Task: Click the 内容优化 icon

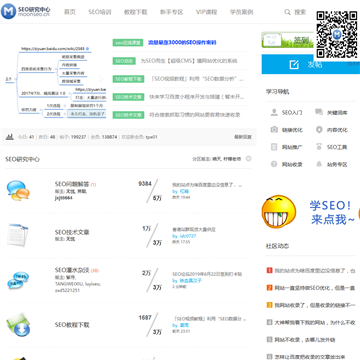Action: [x=319, y=130]
